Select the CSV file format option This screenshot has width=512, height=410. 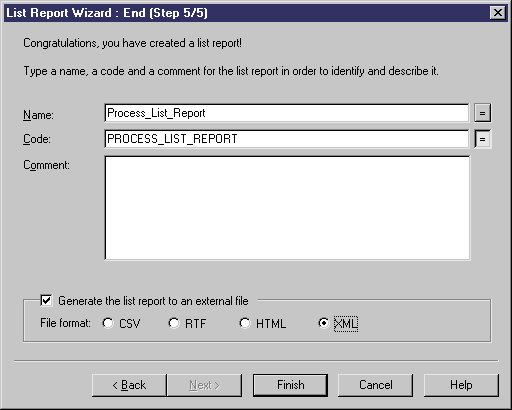(x=108, y=323)
